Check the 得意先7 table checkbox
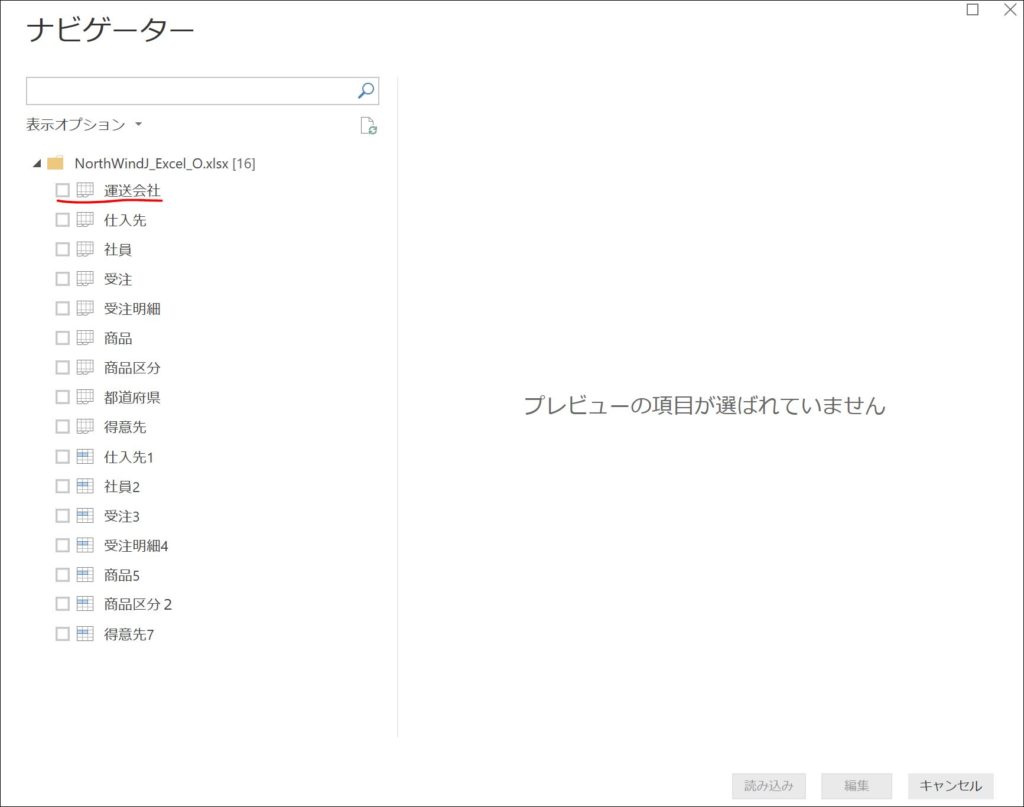This screenshot has height=807, width=1024. point(63,634)
